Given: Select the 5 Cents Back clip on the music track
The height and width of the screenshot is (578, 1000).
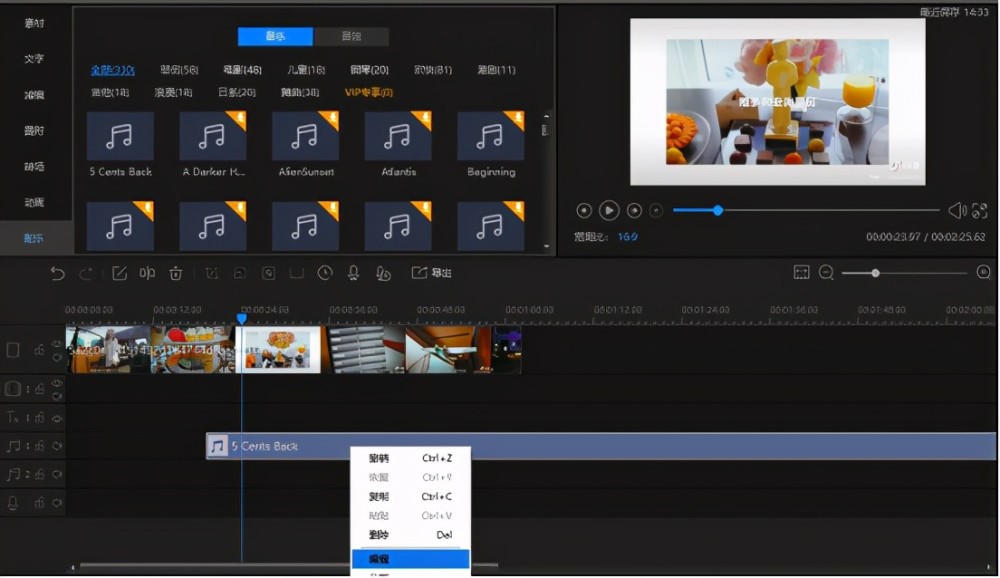Looking at the screenshot, I should tap(601, 446).
